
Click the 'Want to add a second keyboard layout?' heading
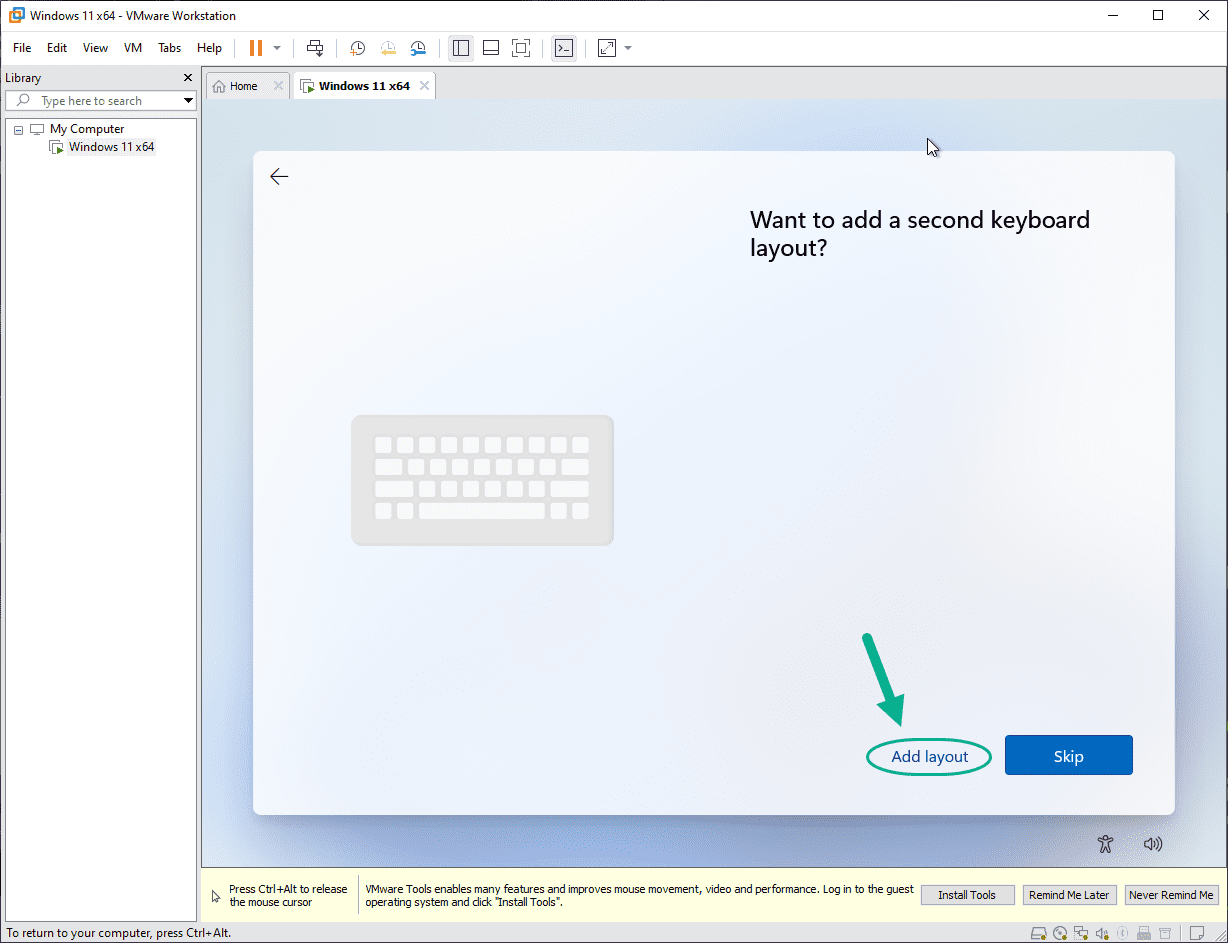point(920,233)
